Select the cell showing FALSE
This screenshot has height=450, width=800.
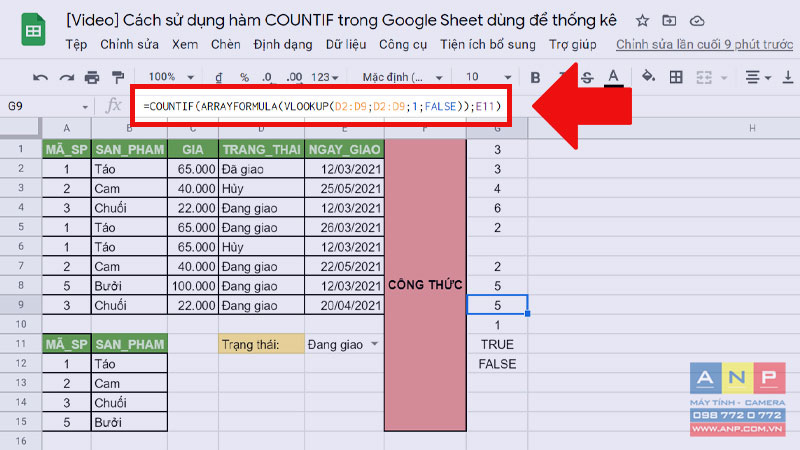tap(497, 364)
